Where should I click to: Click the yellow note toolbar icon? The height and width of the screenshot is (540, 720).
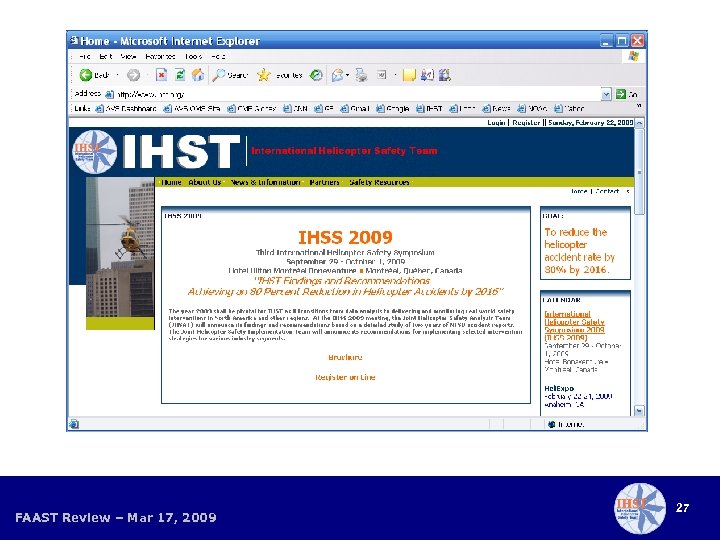409,75
